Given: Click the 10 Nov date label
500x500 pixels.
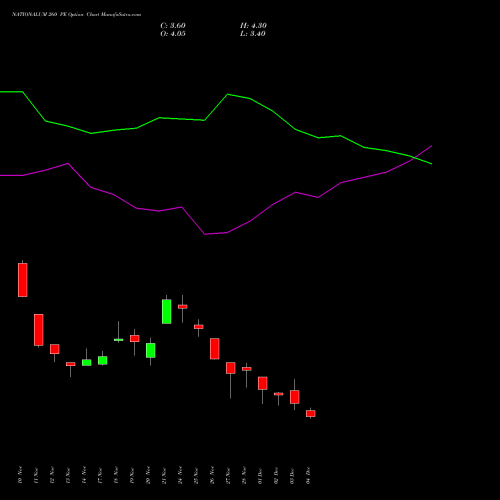Looking at the screenshot, I should point(20,475).
